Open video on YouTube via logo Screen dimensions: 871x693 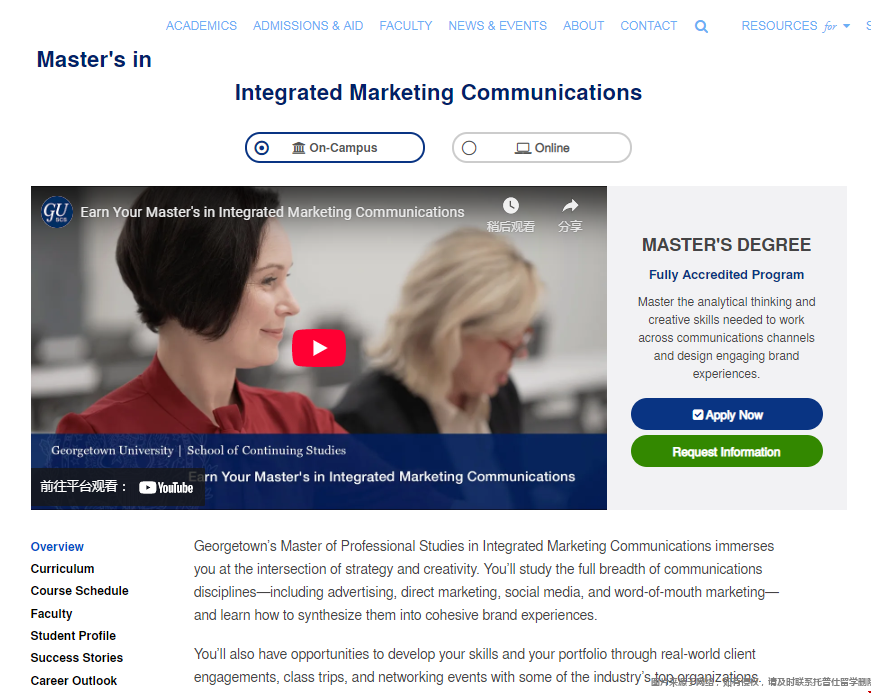point(166,487)
